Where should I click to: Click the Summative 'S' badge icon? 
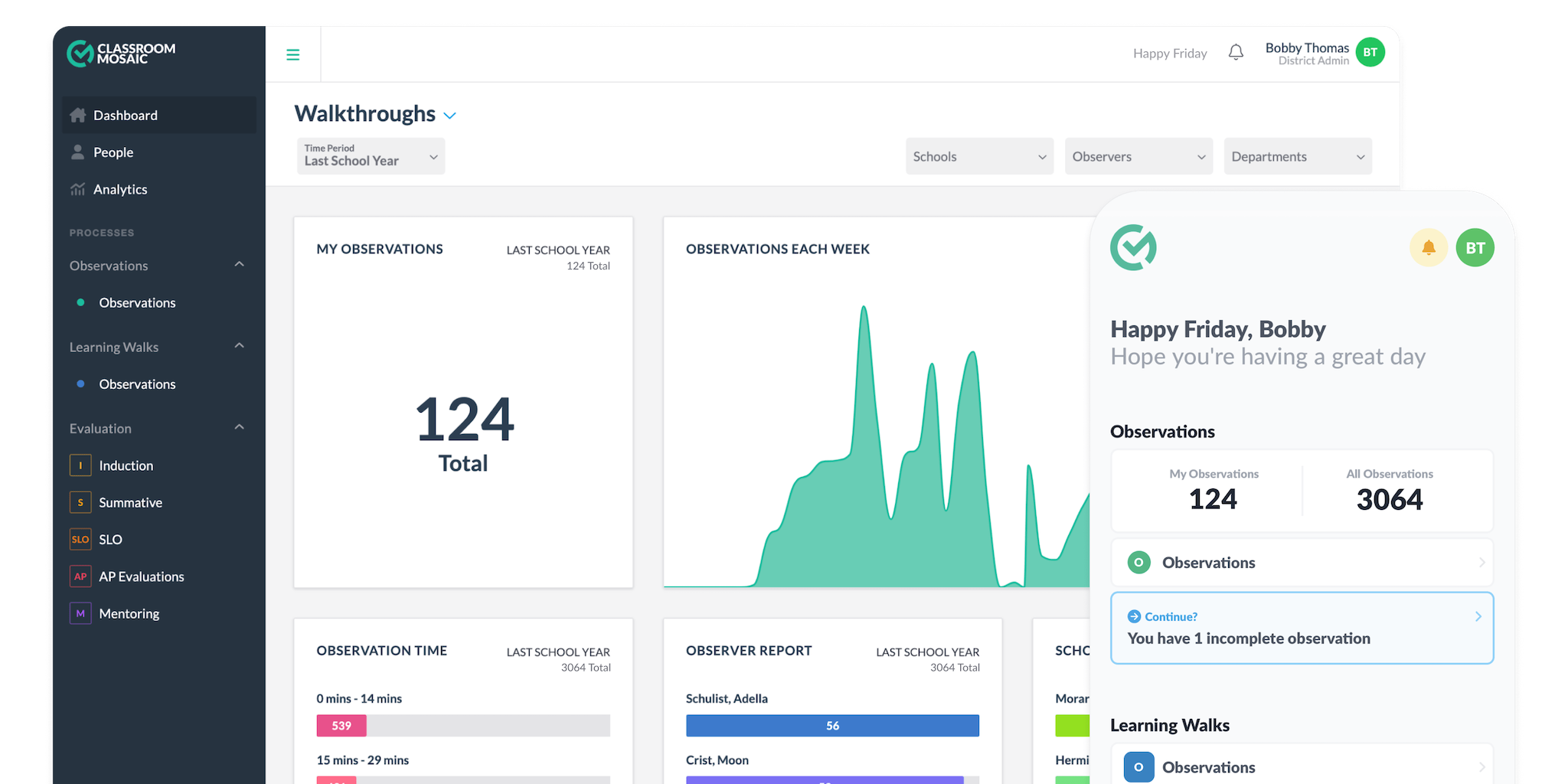click(80, 502)
